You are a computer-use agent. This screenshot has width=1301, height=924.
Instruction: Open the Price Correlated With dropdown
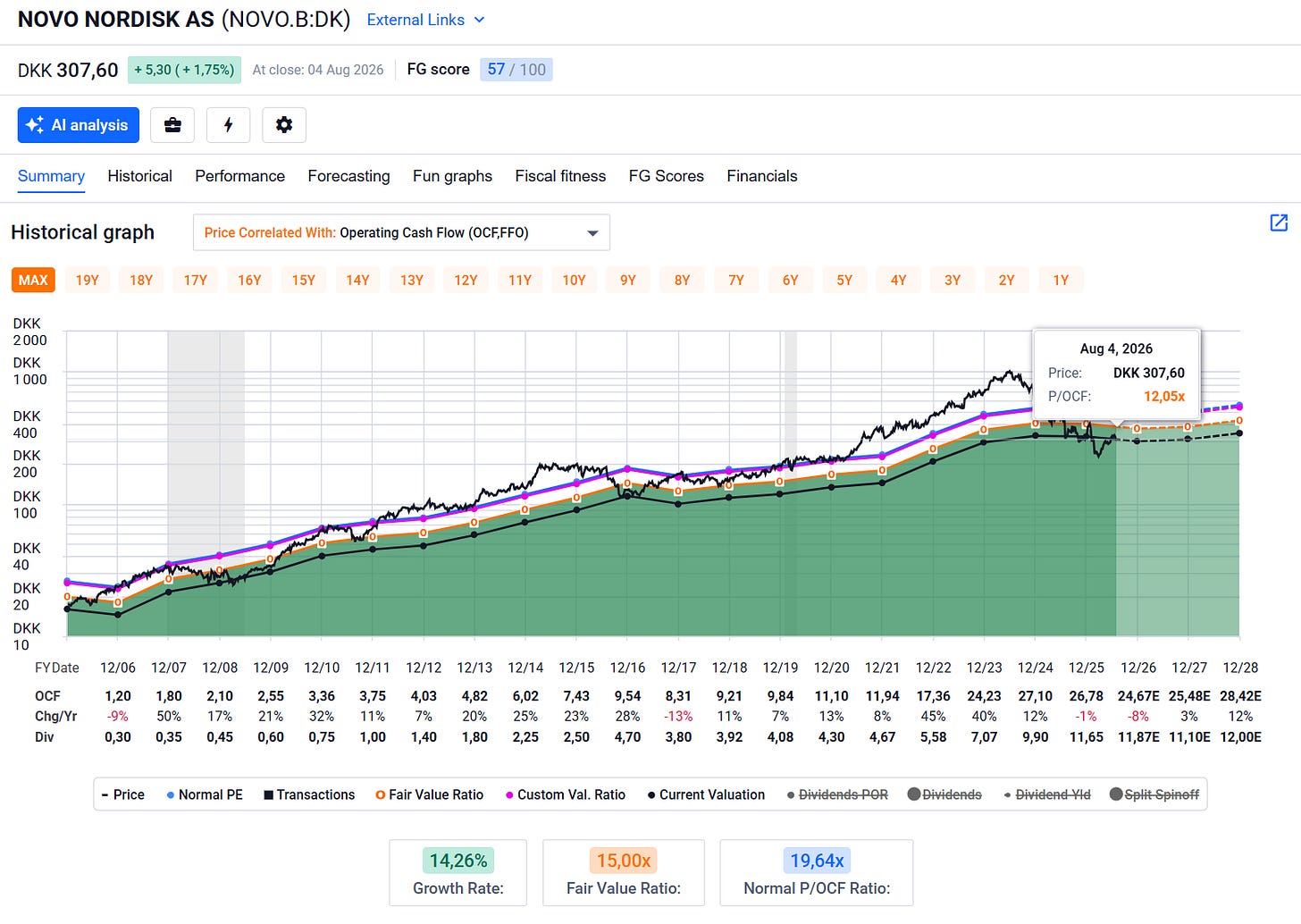tap(401, 232)
